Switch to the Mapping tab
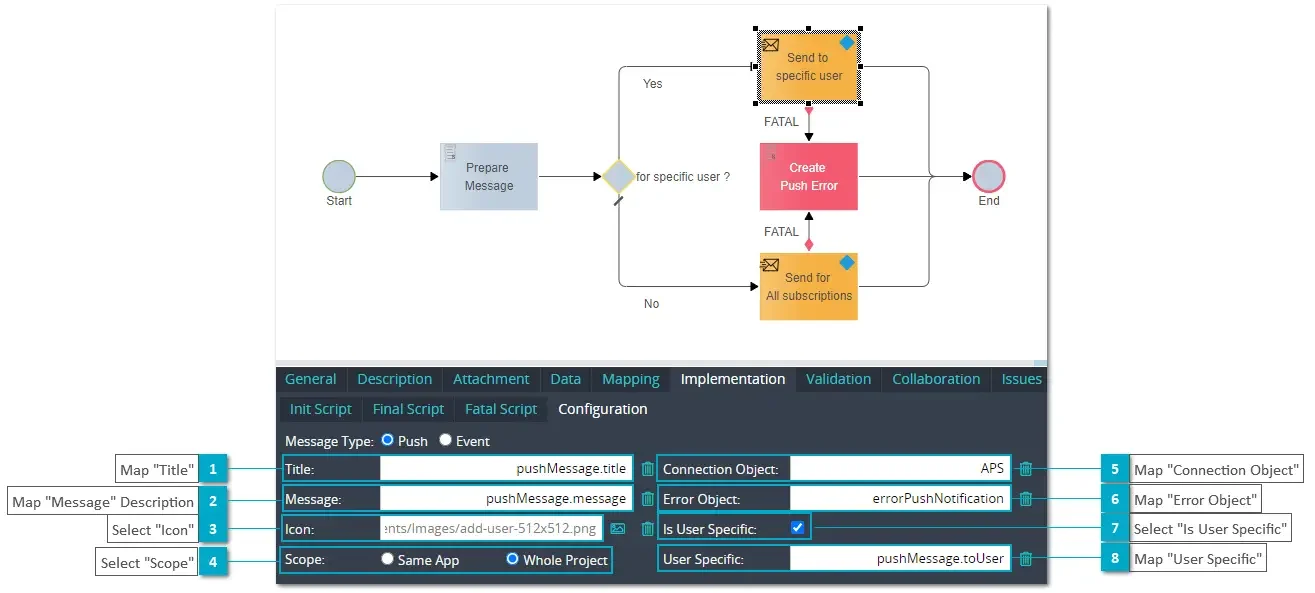1315x593 pixels. pos(631,379)
